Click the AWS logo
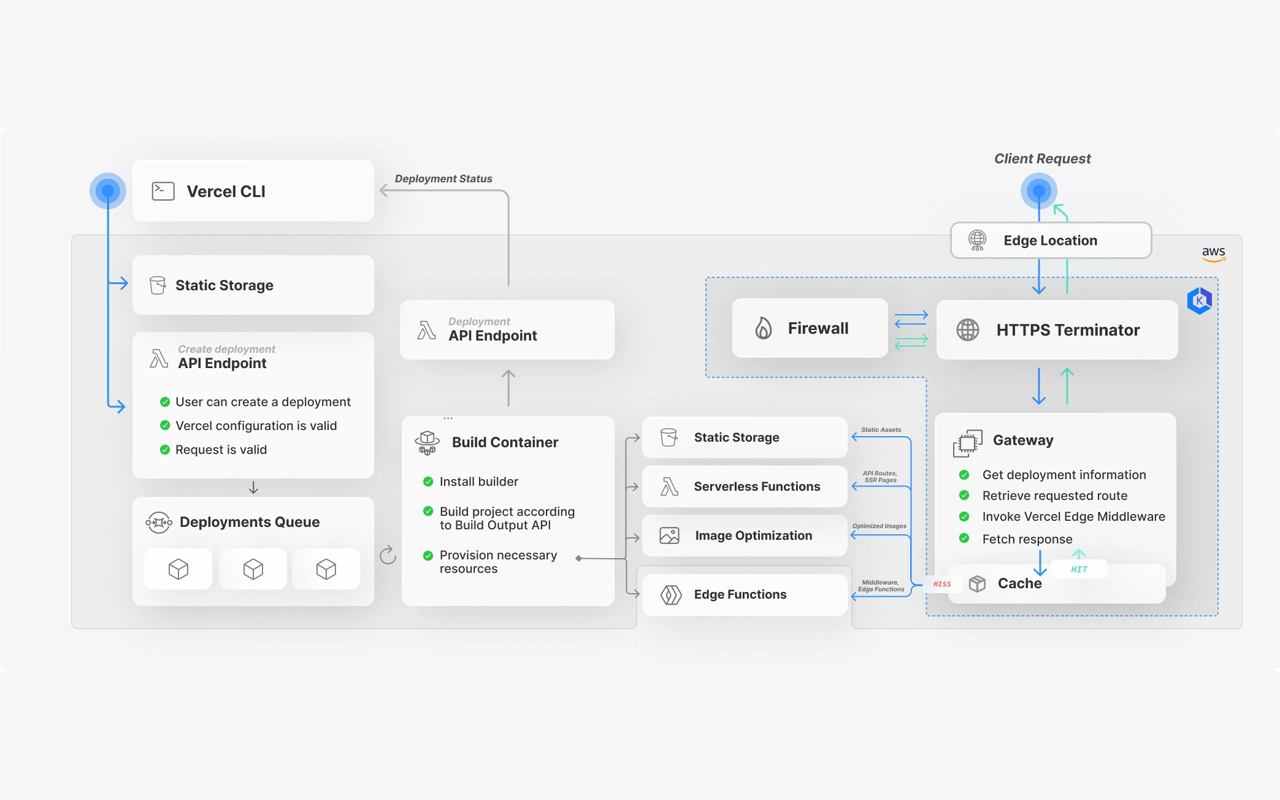1280x800 pixels. pos(1213,254)
